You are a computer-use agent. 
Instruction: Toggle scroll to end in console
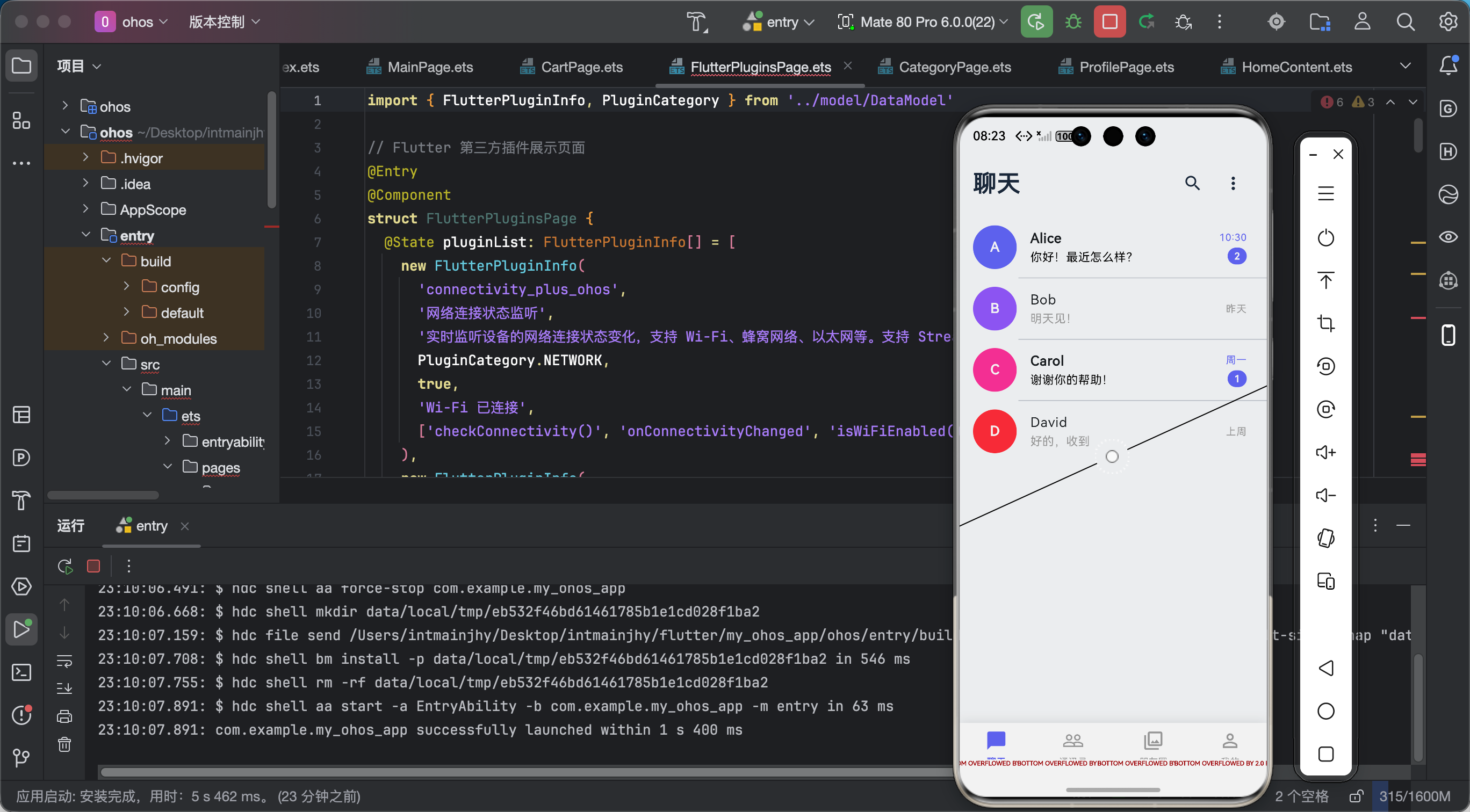(64, 688)
